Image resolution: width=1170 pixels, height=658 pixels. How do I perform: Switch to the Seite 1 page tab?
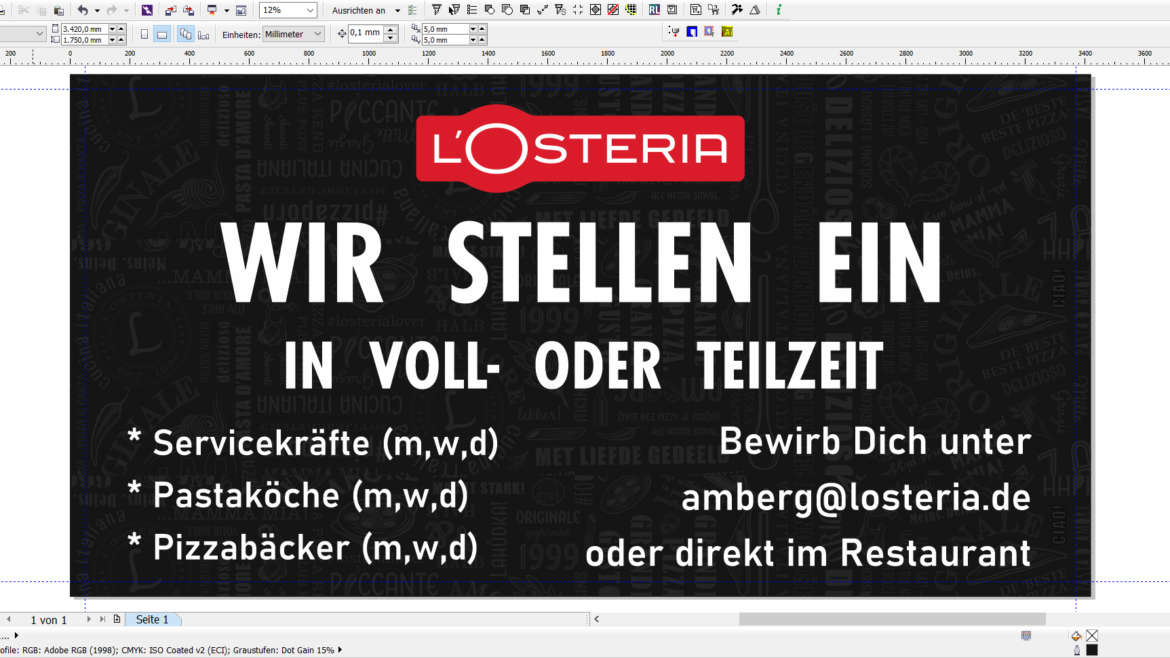(152, 619)
